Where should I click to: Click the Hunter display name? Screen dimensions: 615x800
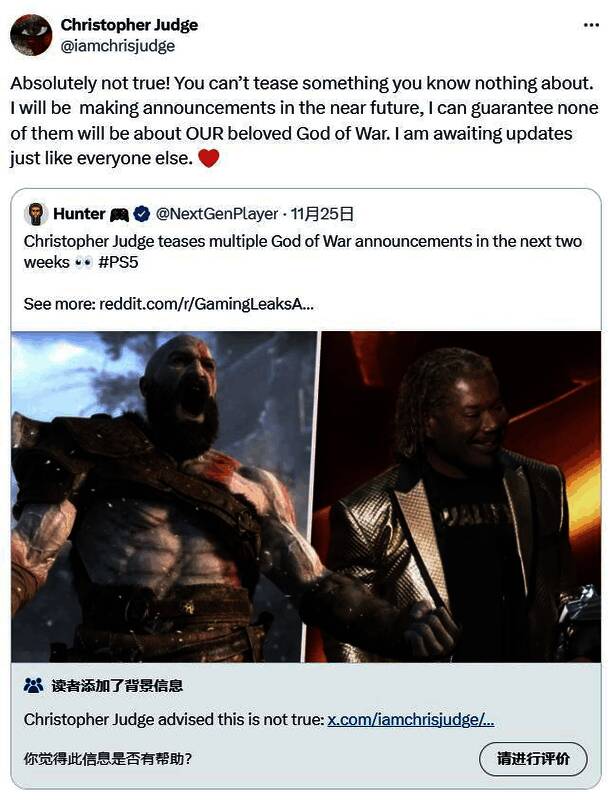click(79, 214)
